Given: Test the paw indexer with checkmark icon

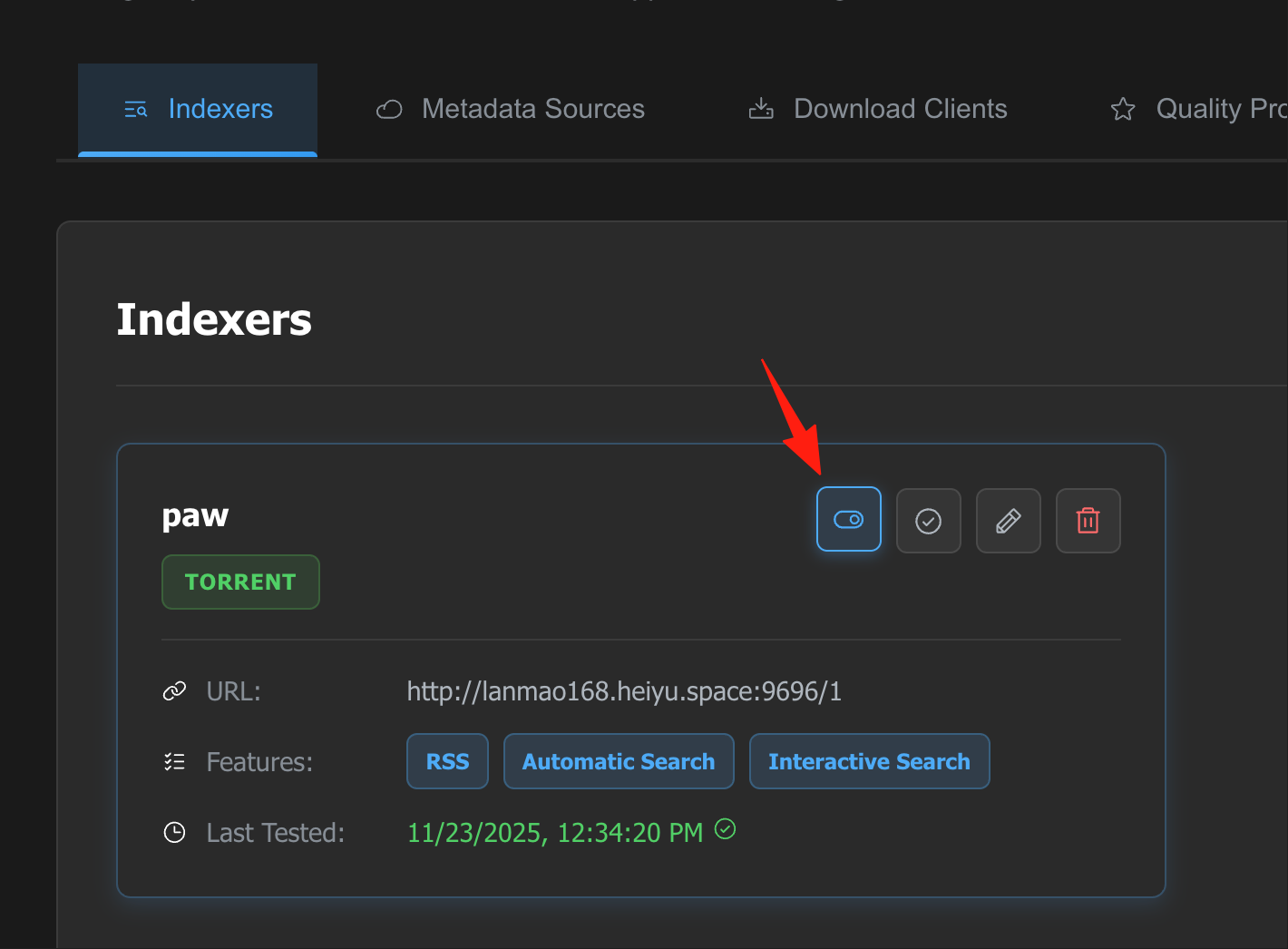Looking at the screenshot, I should point(928,521).
